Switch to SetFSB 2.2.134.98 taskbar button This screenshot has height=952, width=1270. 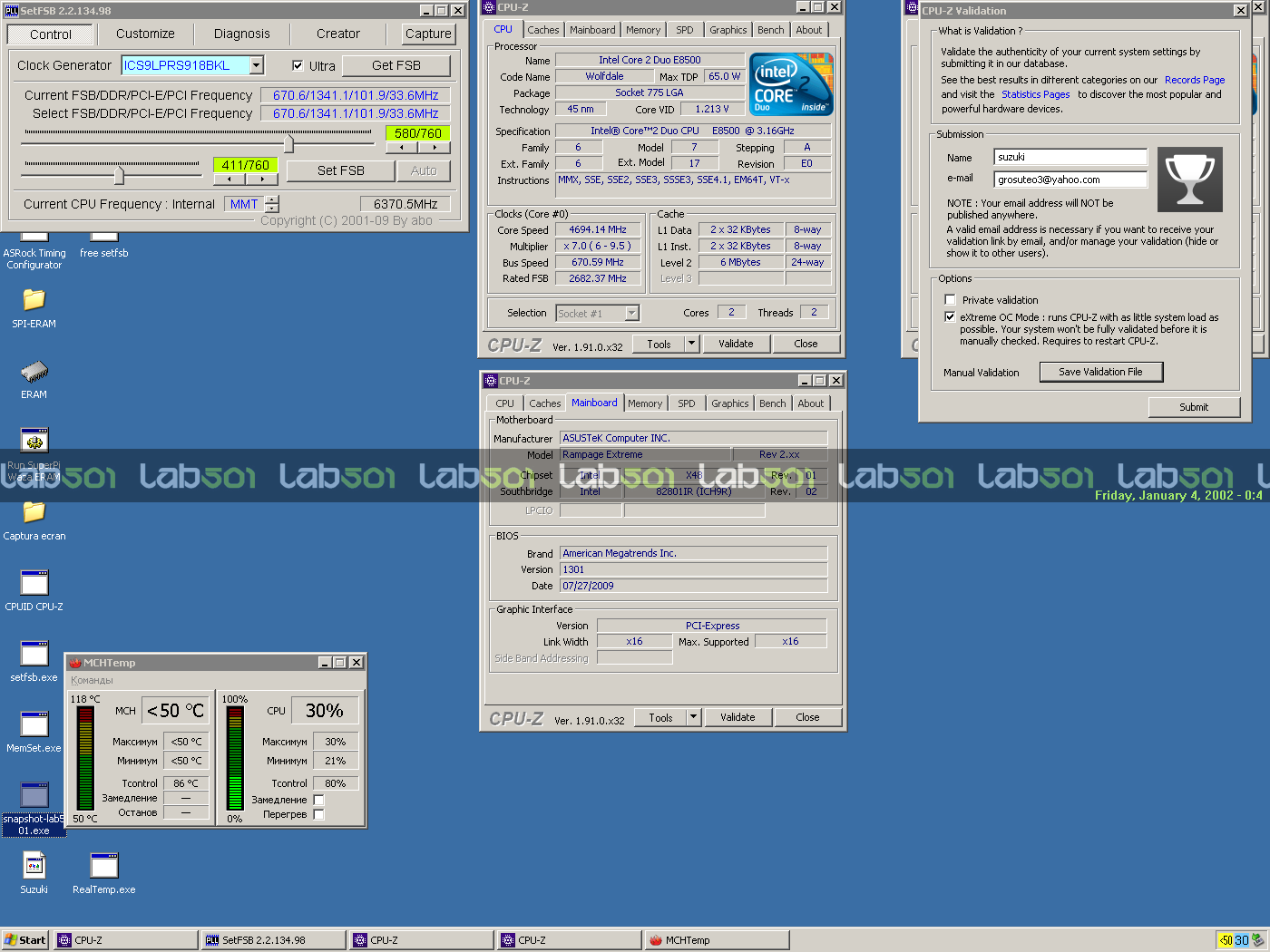tap(274, 940)
